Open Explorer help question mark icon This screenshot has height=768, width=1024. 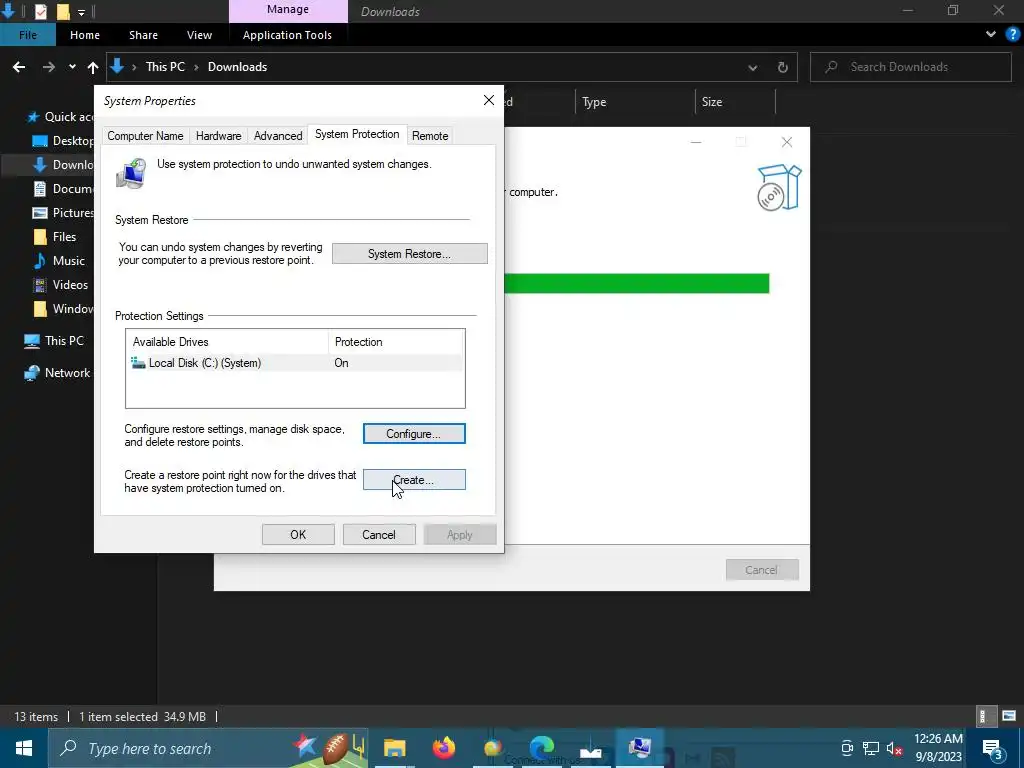point(1012,34)
